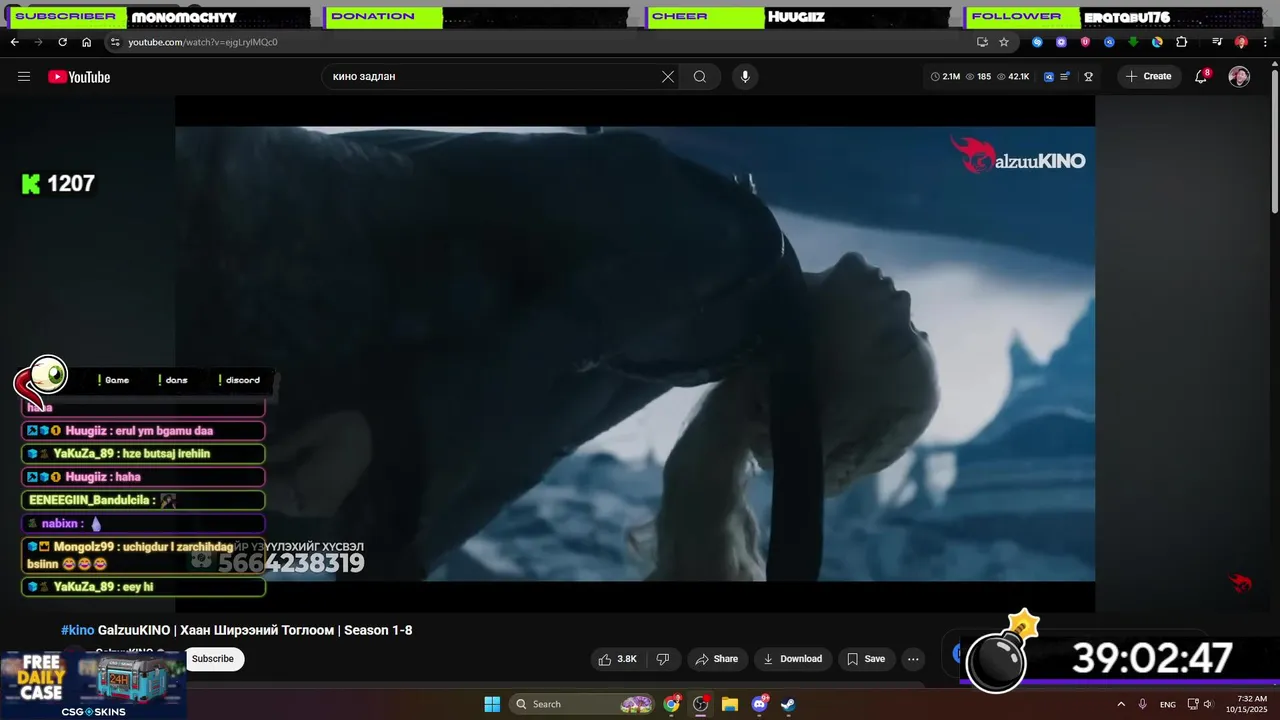Like the video with 3.8K thumbs up

617,659
